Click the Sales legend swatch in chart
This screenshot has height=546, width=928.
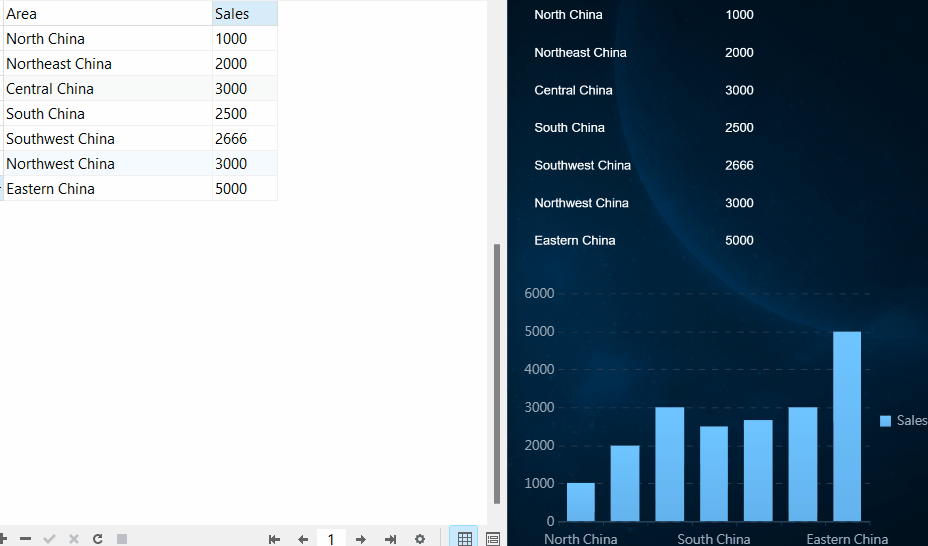pyautogui.click(x=885, y=421)
